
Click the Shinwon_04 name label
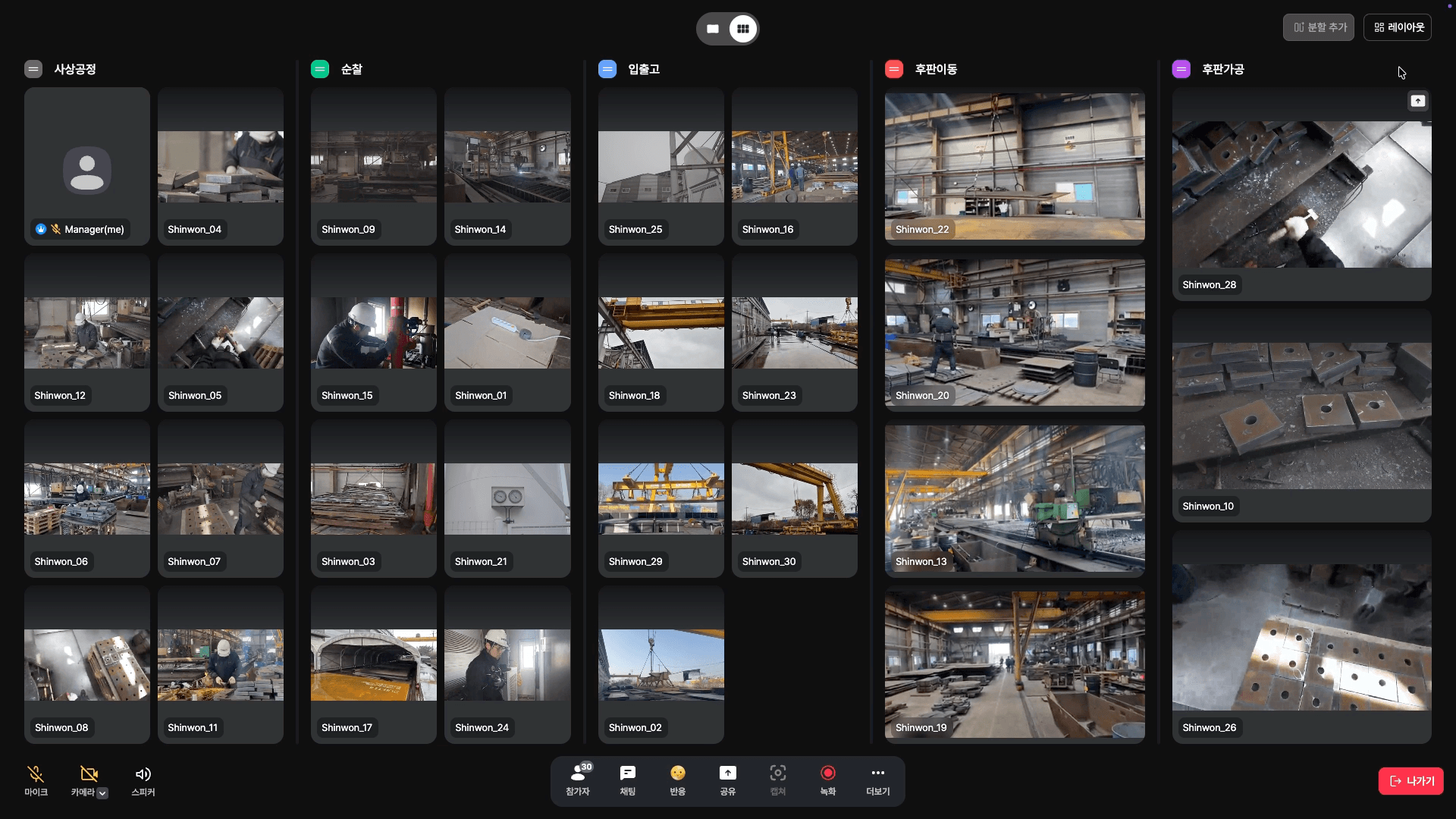tap(194, 230)
